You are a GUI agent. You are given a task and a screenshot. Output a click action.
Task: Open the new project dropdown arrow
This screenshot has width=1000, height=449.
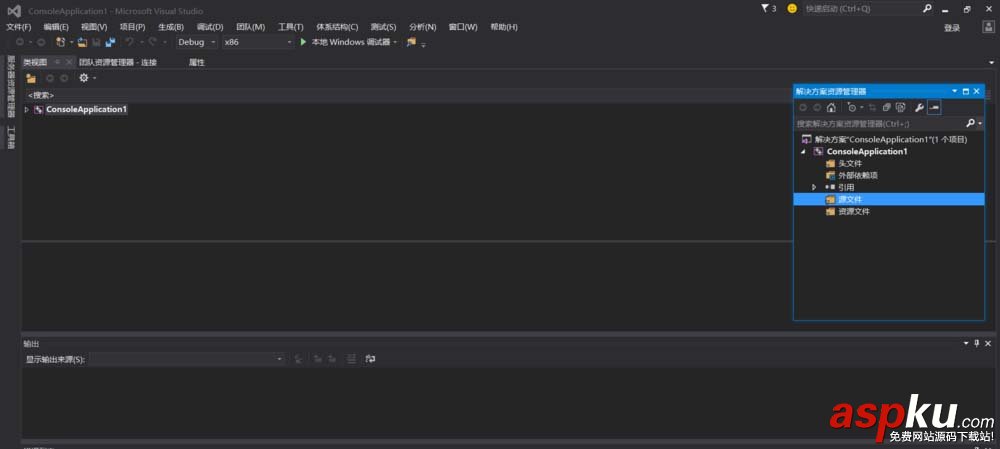click(71, 42)
